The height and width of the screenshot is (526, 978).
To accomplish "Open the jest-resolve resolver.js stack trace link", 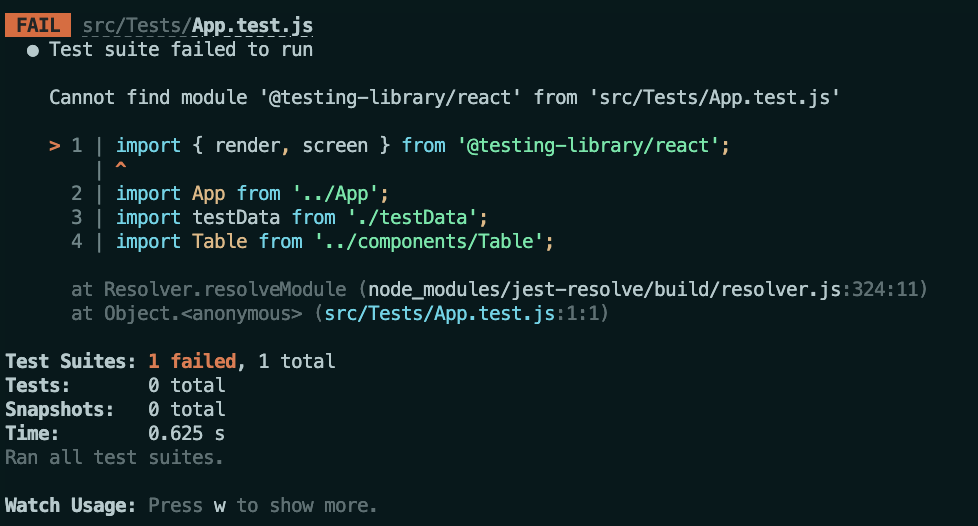I will click(x=648, y=290).
